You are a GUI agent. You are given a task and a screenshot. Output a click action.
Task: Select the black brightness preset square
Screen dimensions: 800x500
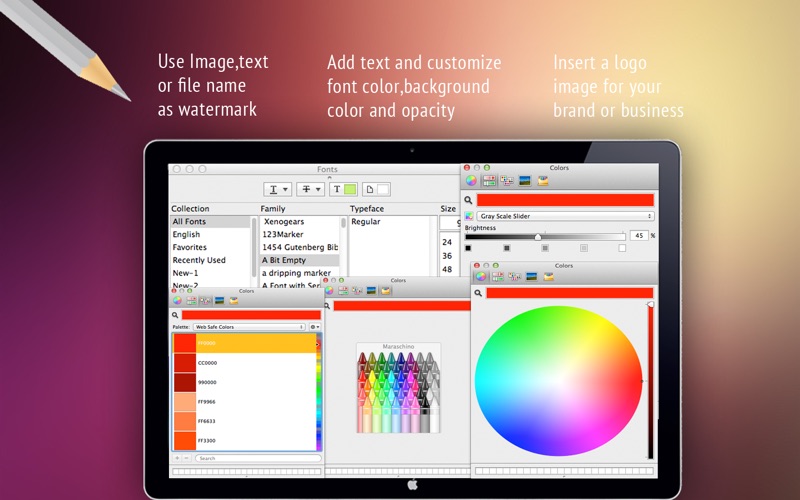[468, 248]
